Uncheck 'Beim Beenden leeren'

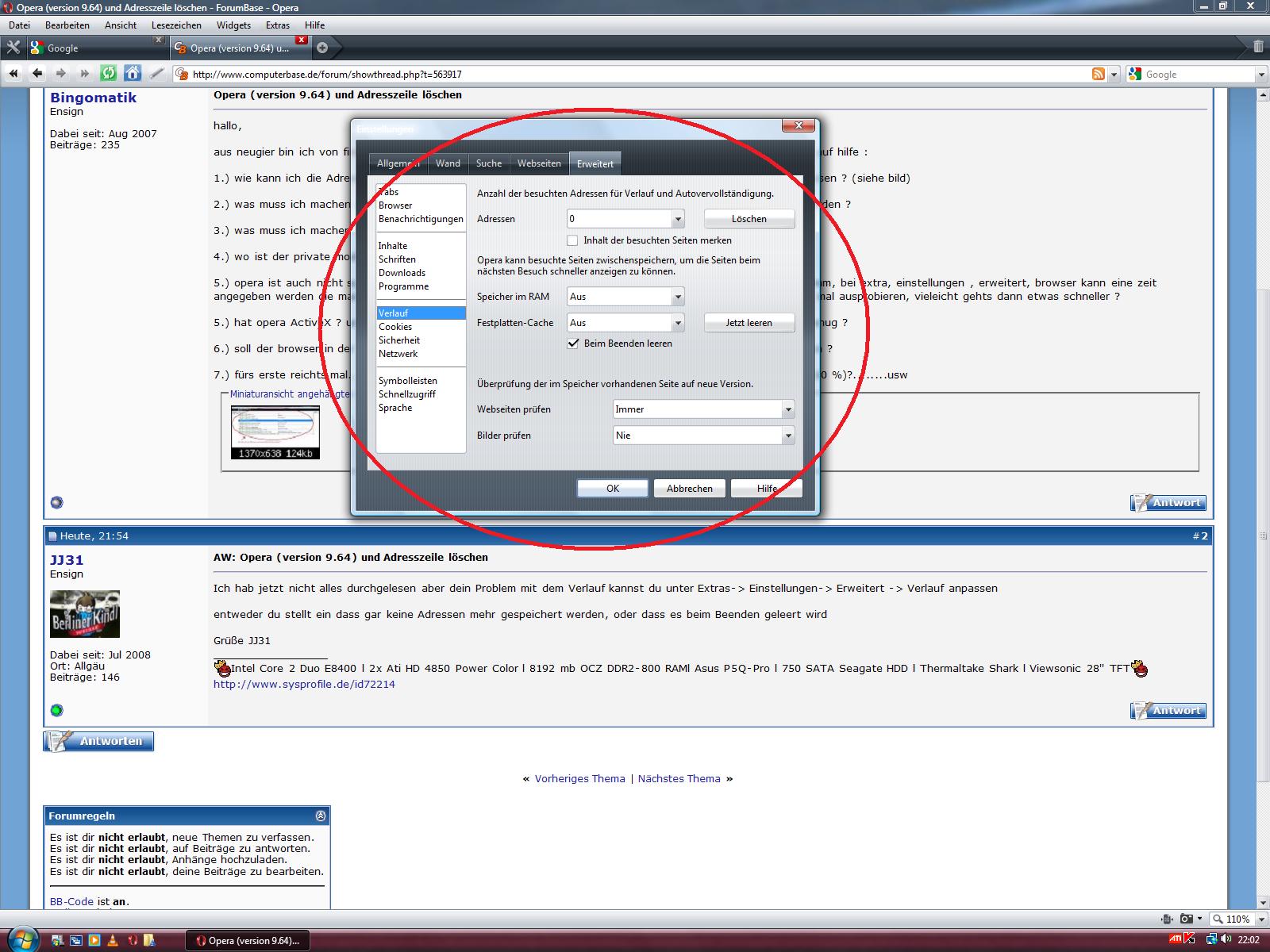point(572,344)
